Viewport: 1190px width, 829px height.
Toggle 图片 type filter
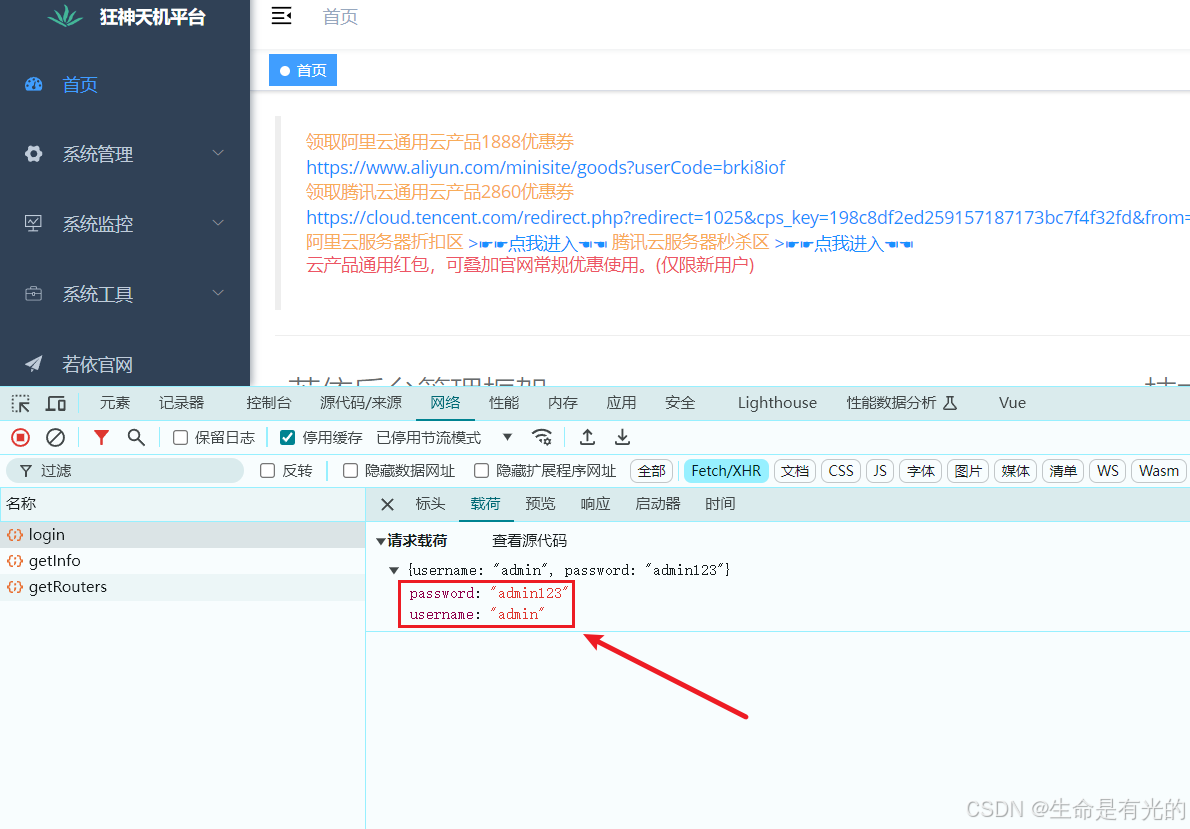point(968,471)
